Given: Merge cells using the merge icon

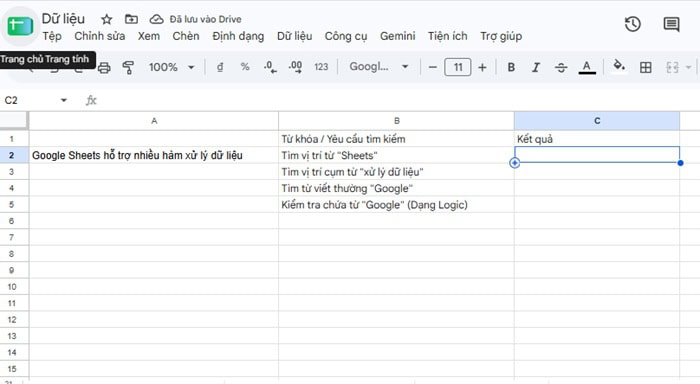Looking at the screenshot, I should pyautogui.click(x=672, y=67).
